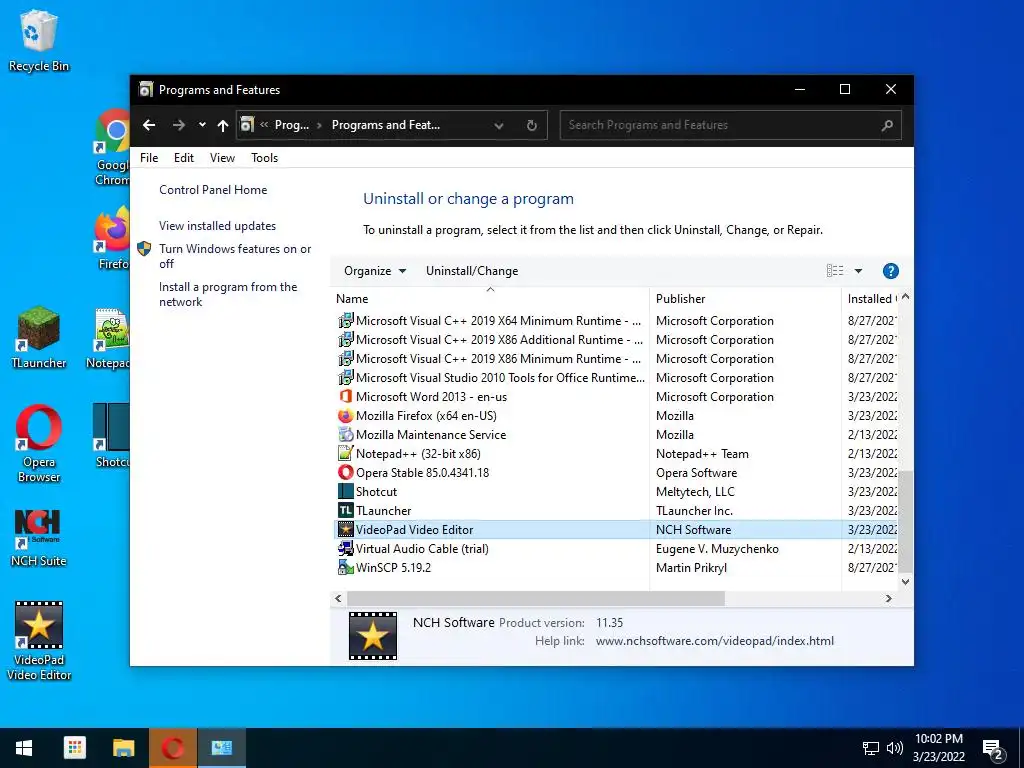
Task: Click the Uninstall/Change button
Action: (472, 270)
